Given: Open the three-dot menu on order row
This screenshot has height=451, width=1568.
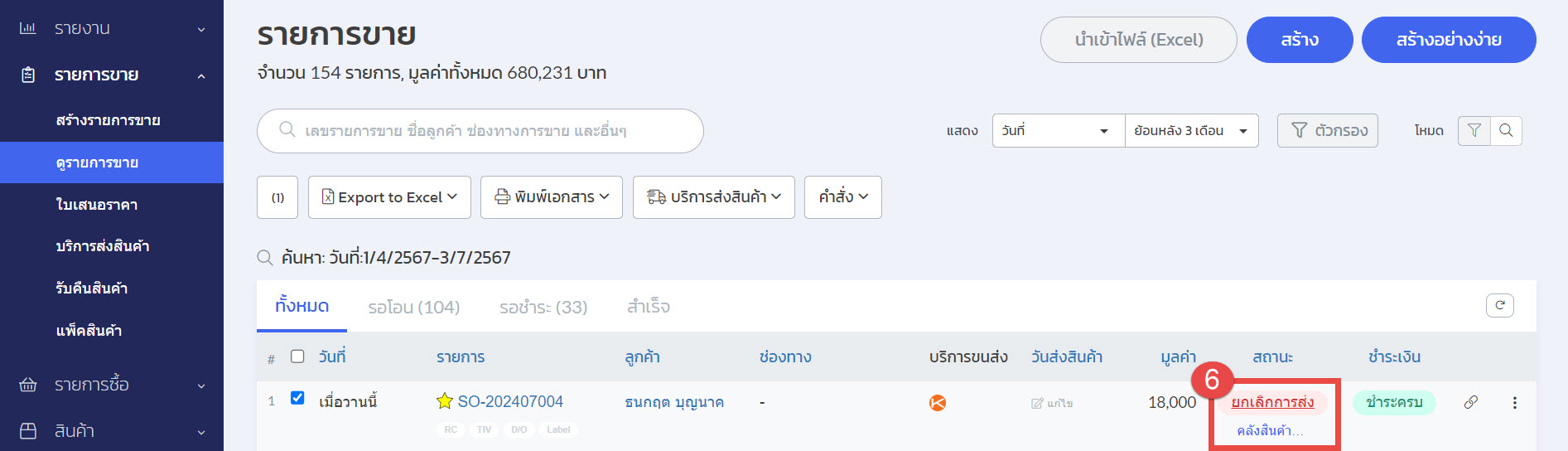Looking at the screenshot, I should 1514,402.
